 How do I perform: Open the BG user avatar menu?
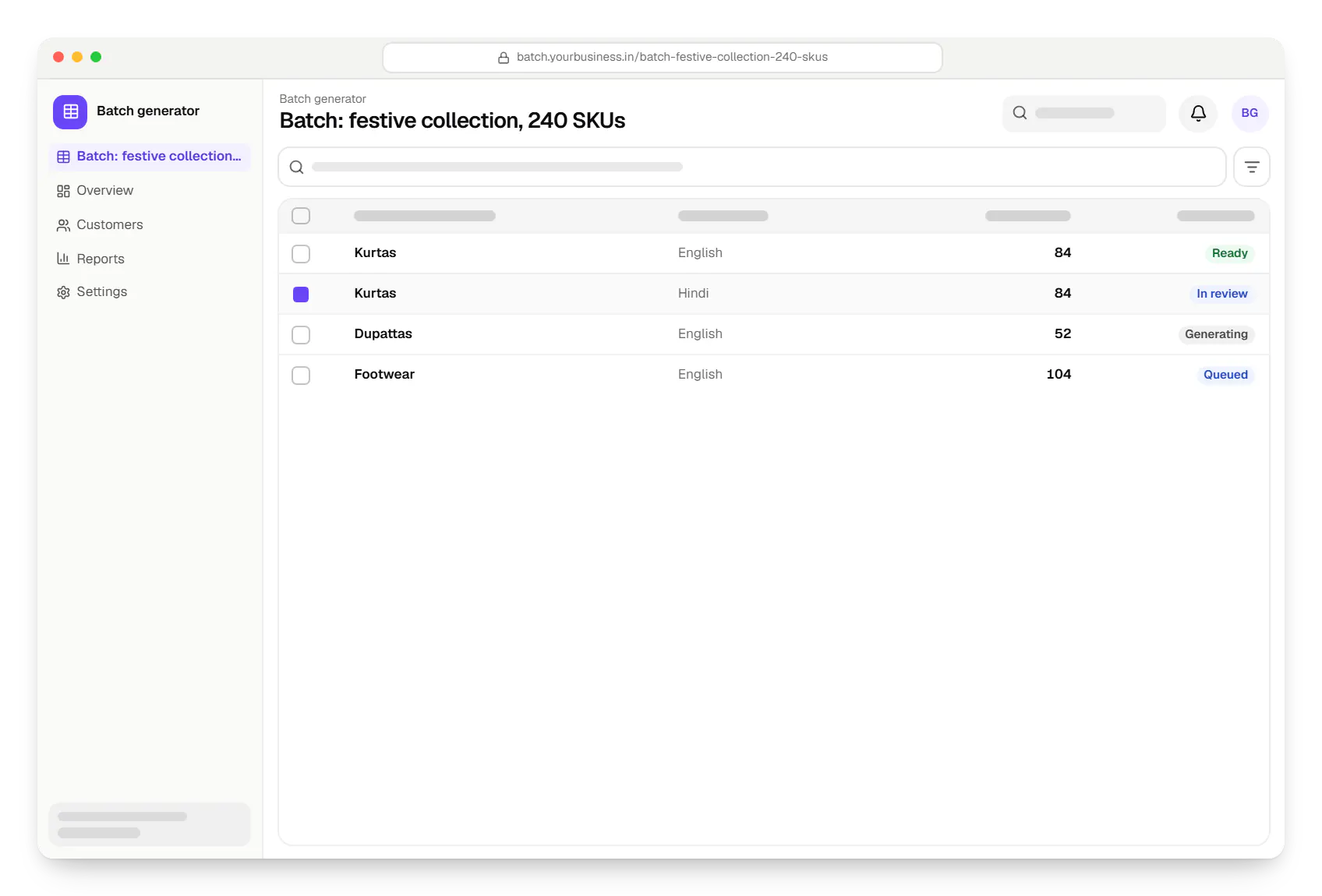point(1250,113)
